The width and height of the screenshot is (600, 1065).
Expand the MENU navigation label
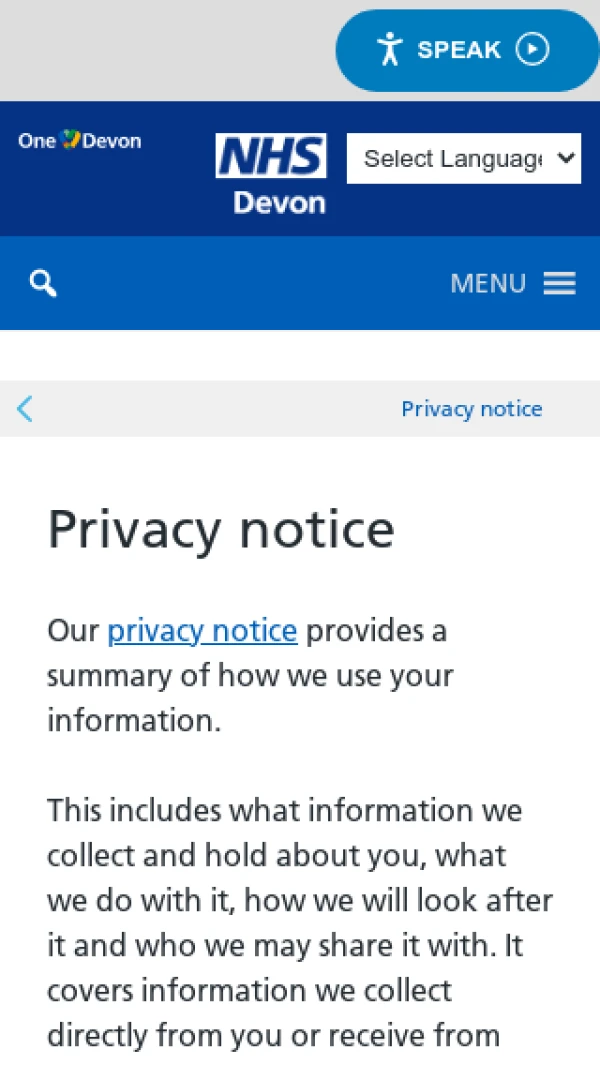tap(488, 283)
